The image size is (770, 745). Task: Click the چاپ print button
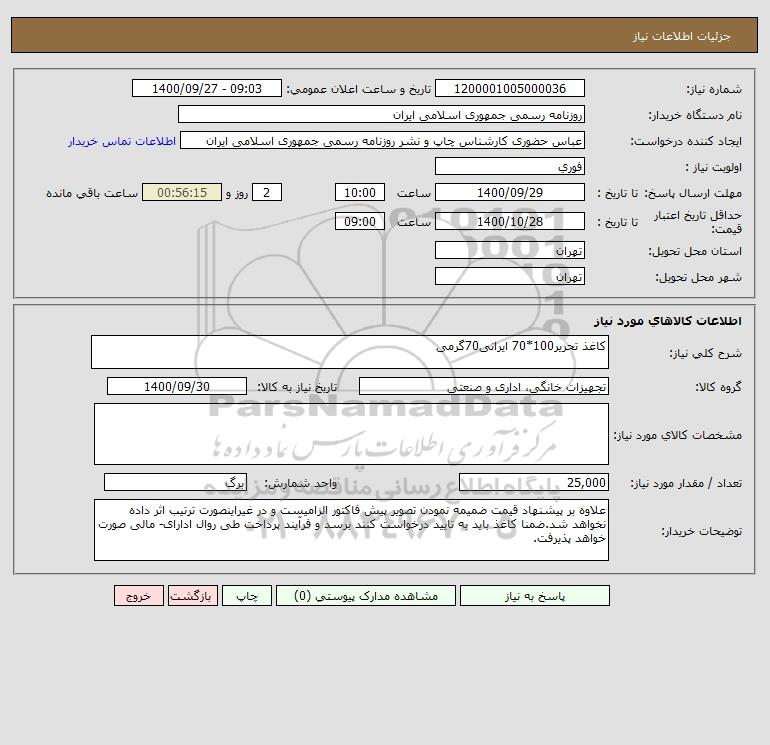[247, 596]
